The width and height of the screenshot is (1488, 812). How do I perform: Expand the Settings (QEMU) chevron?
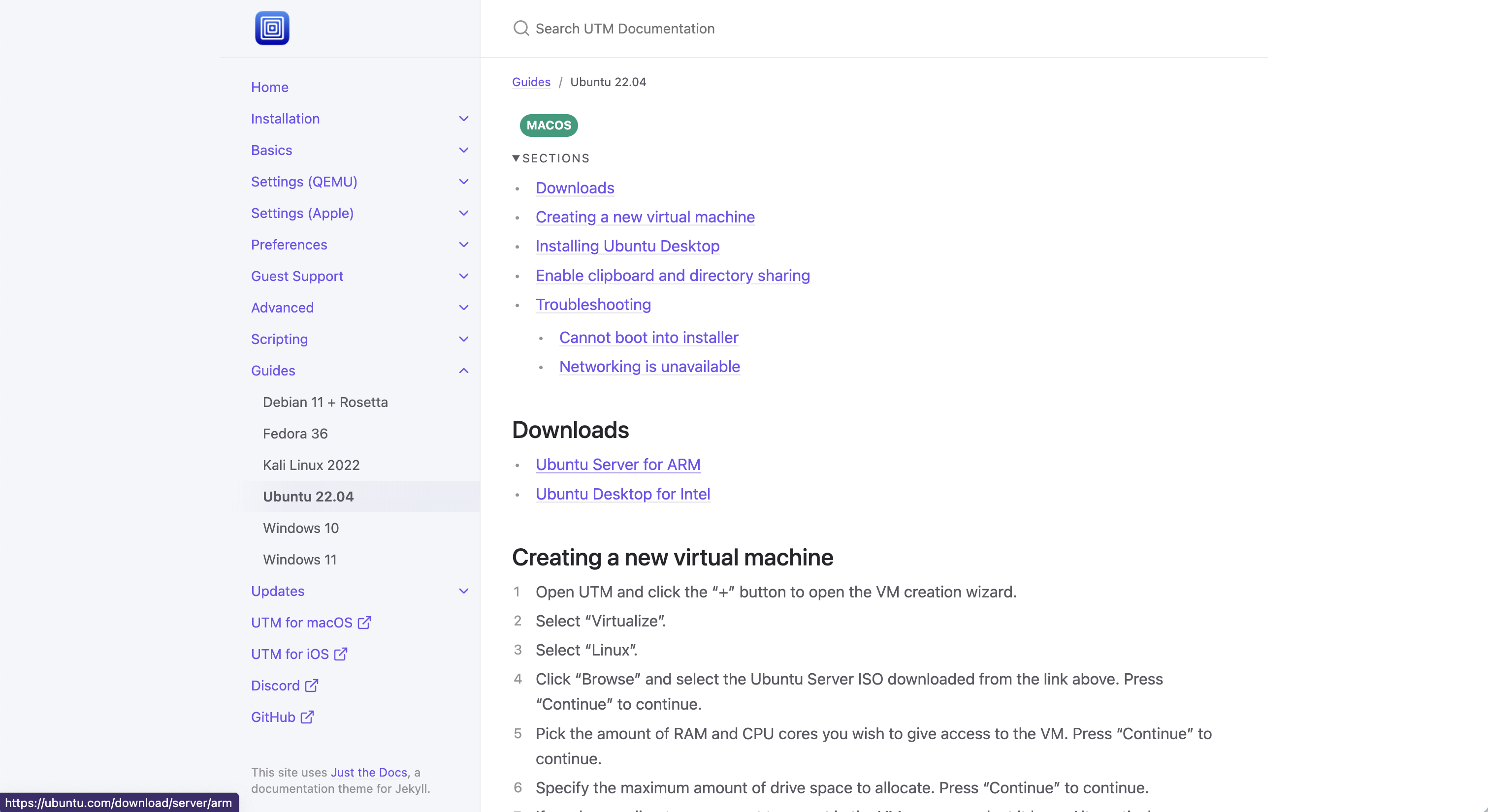click(463, 181)
